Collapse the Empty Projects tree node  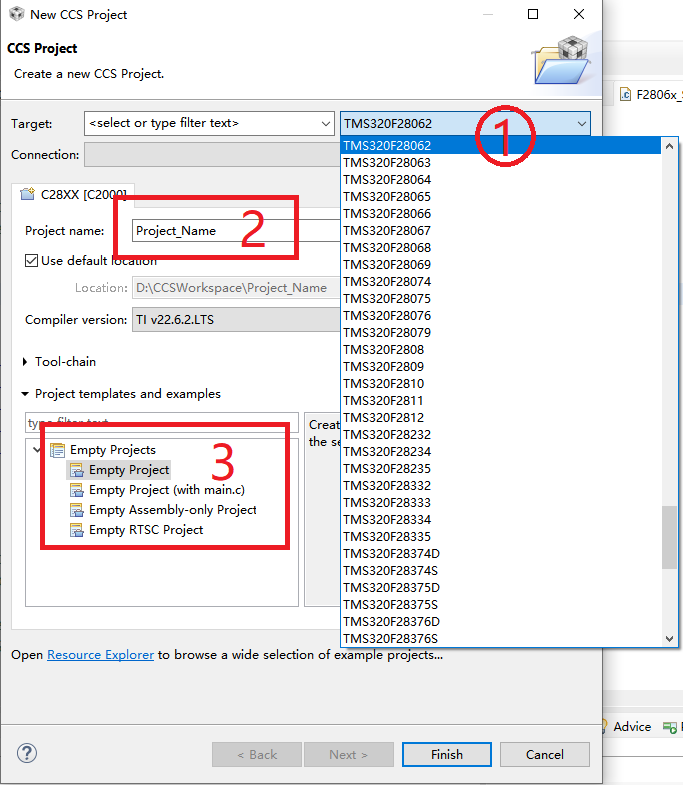[x=37, y=450]
